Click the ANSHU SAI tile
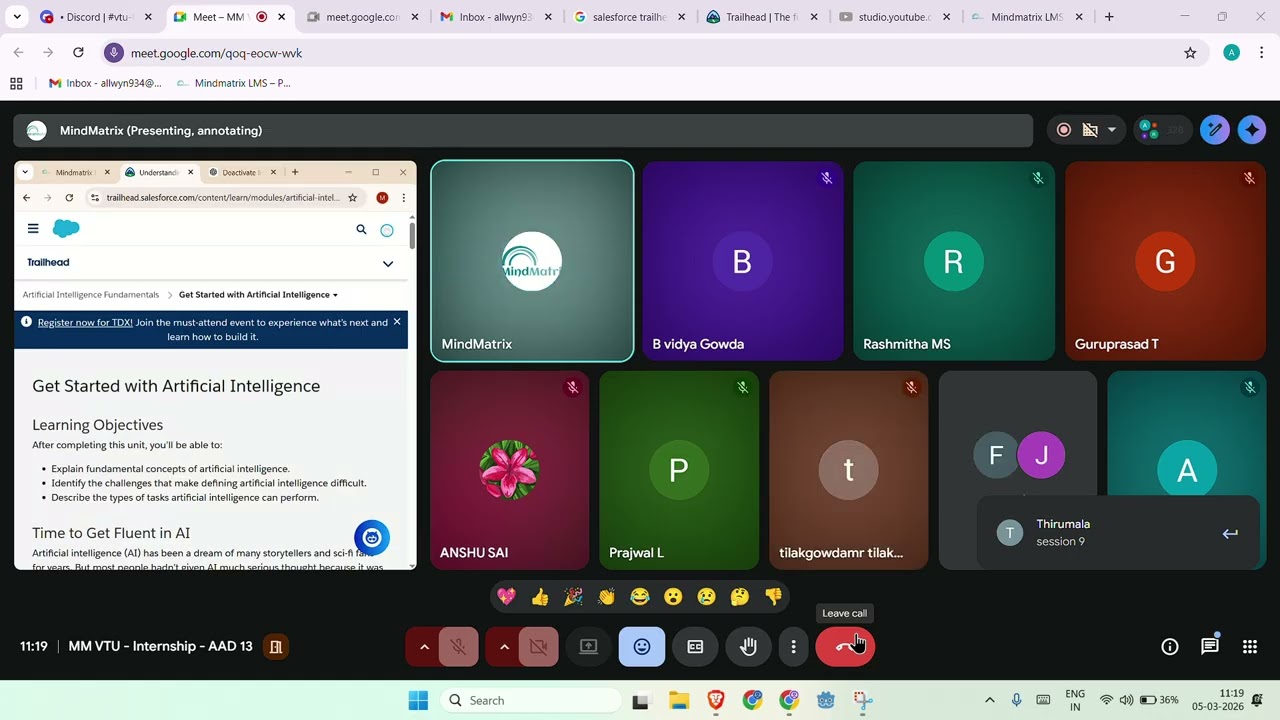Viewport: 1280px width, 720px height. [510, 470]
